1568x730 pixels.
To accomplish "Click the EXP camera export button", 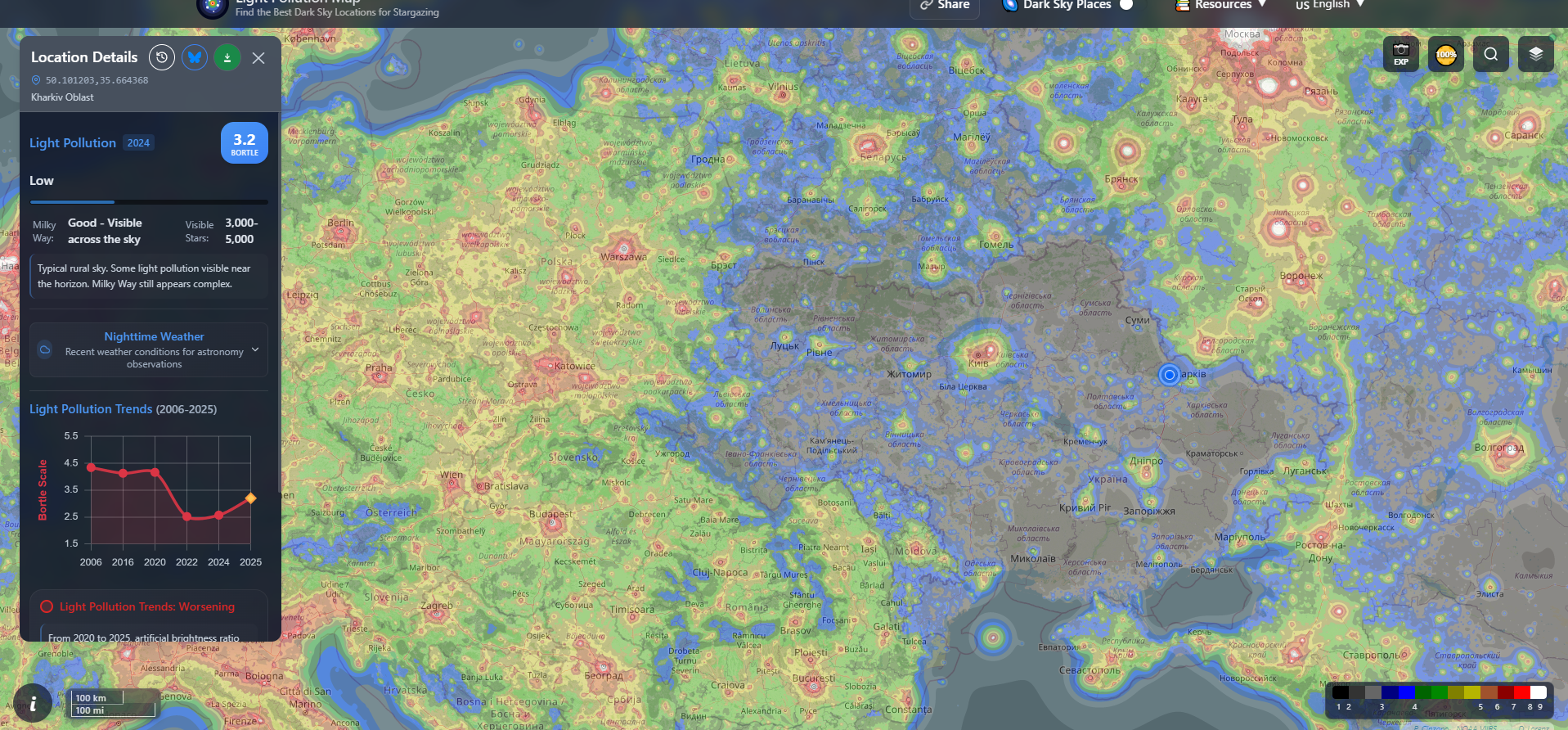I will coord(1401,55).
